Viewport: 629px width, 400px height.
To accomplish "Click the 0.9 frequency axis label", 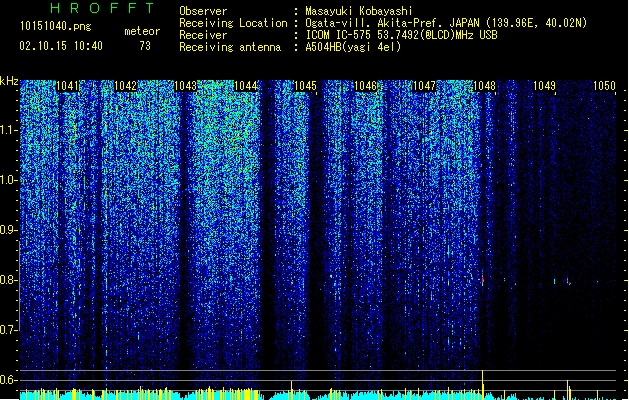I will pyautogui.click(x=8, y=230).
